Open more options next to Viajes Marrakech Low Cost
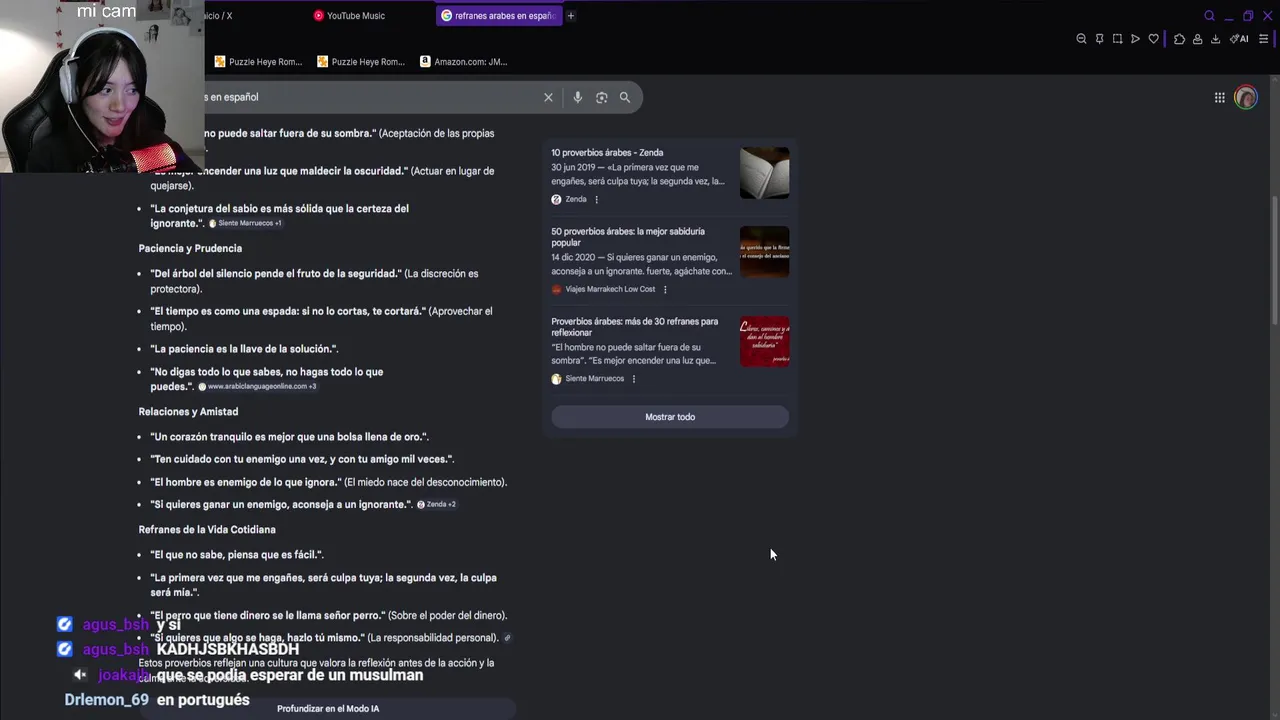Screen dimensions: 1280x720 (x=665, y=289)
